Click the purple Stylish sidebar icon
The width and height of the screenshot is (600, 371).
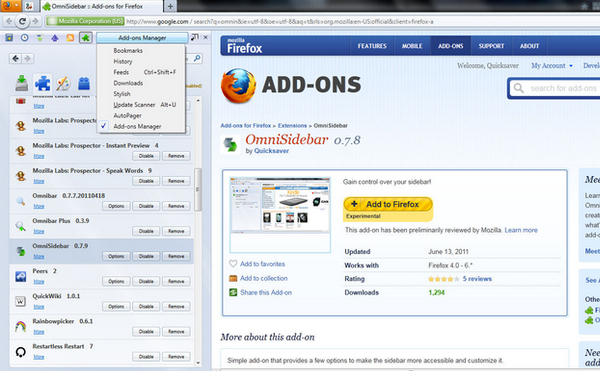click(55, 37)
